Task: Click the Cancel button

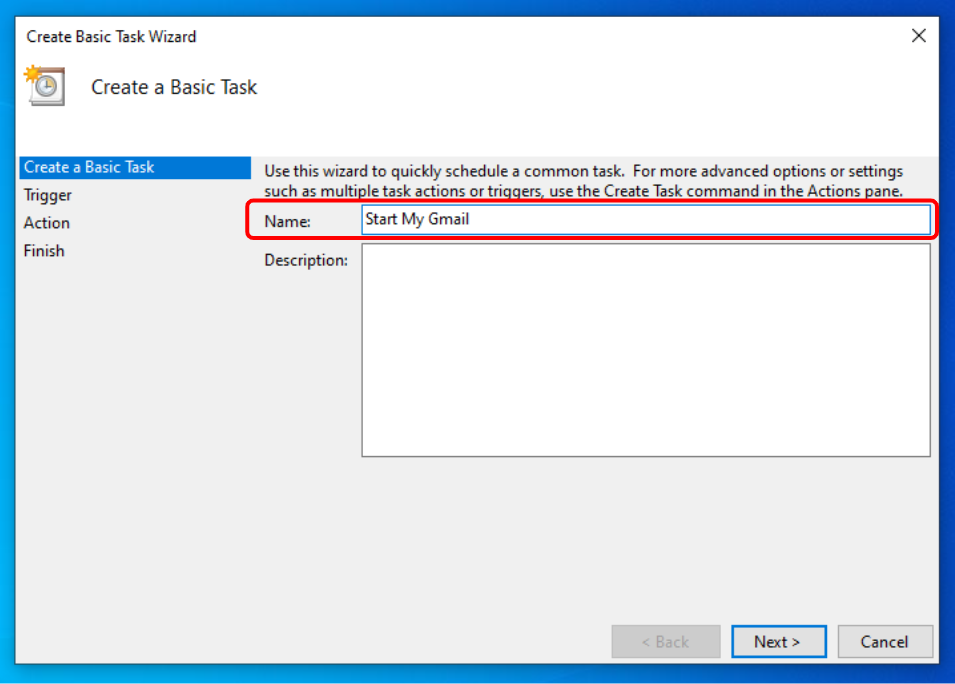Action: (884, 641)
